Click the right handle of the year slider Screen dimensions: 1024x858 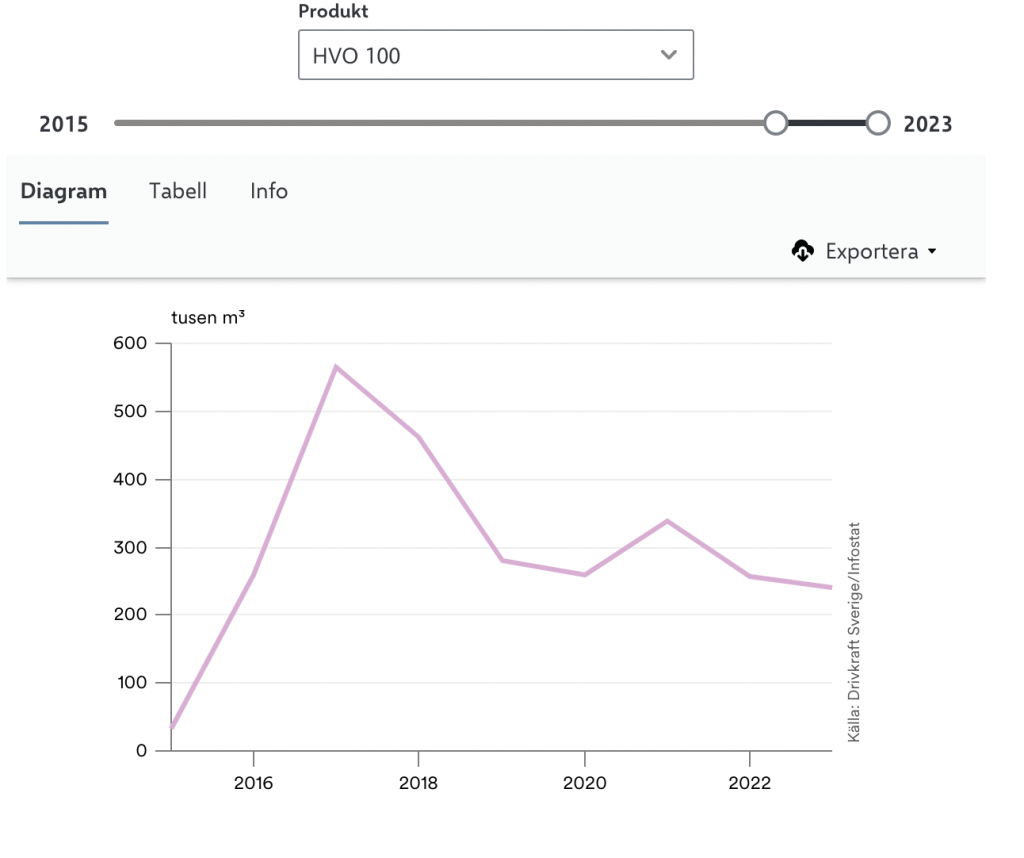878,123
